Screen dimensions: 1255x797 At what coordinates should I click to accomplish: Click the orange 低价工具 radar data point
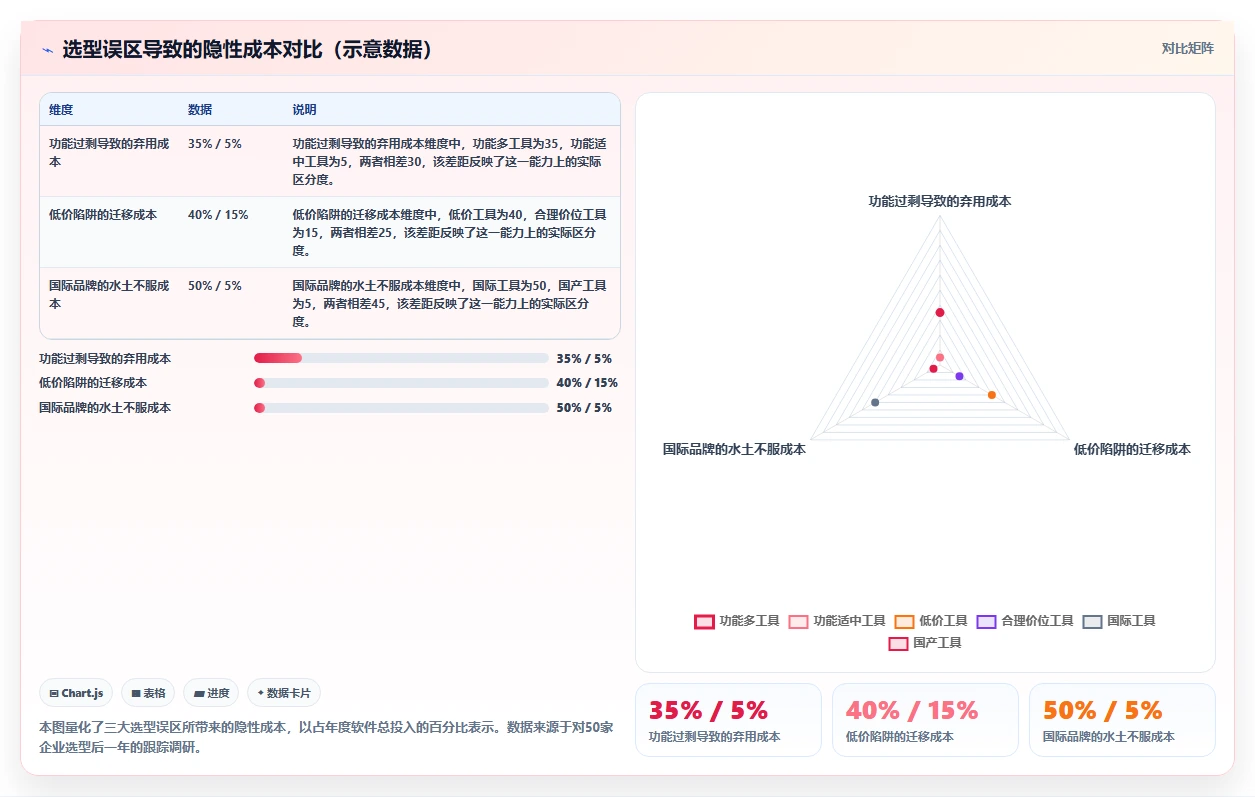tap(992, 395)
